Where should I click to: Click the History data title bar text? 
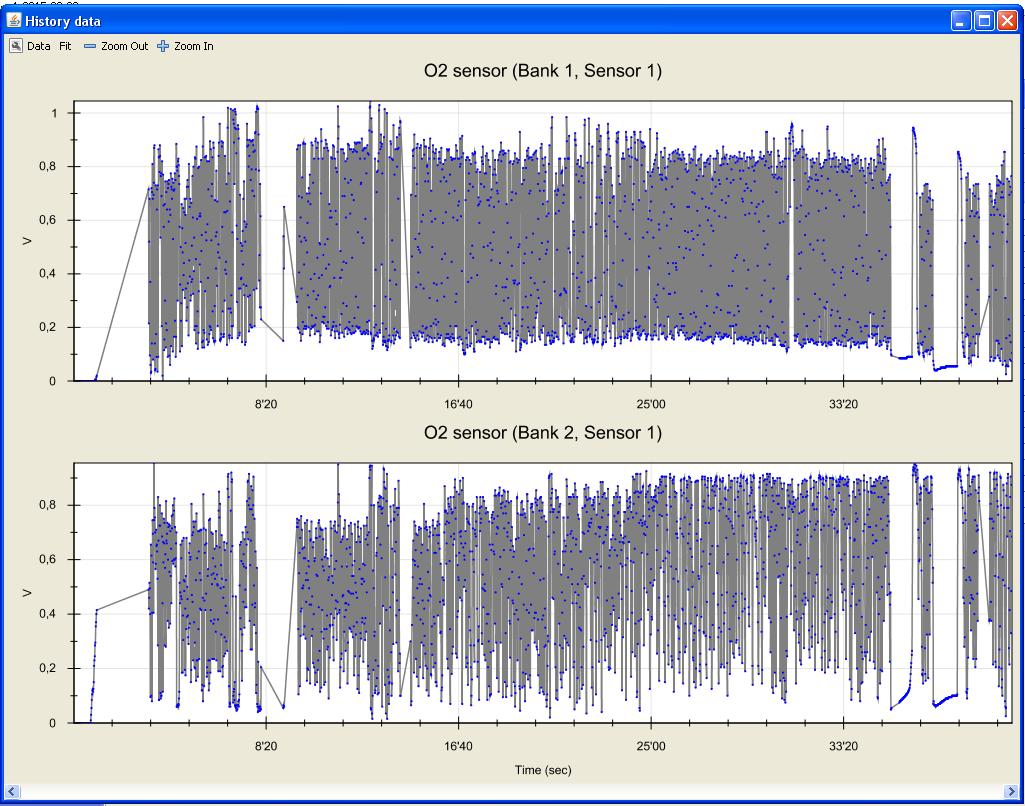pos(63,21)
